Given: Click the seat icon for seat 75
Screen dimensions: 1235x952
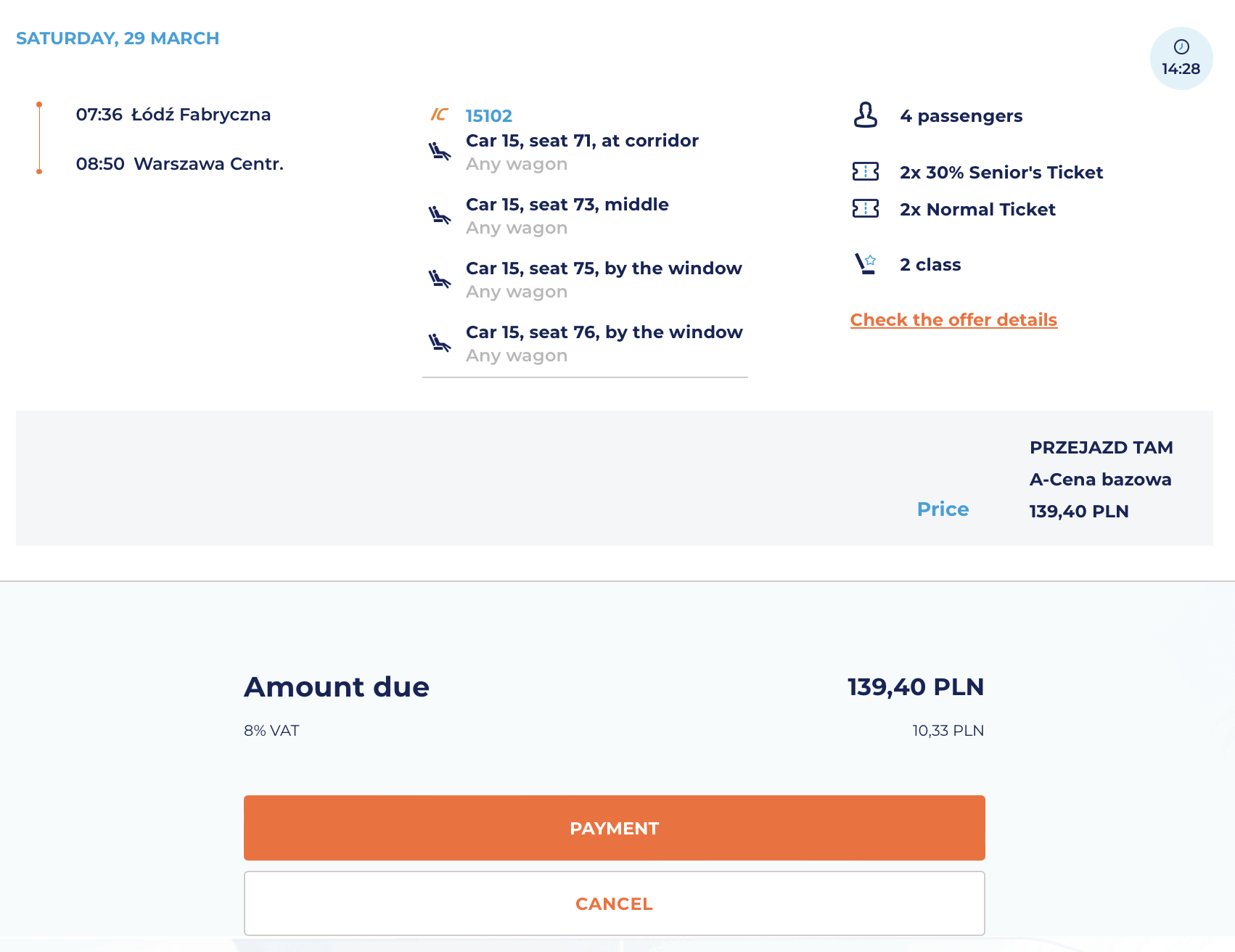Looking at the screenshot, I should point(439,279).
